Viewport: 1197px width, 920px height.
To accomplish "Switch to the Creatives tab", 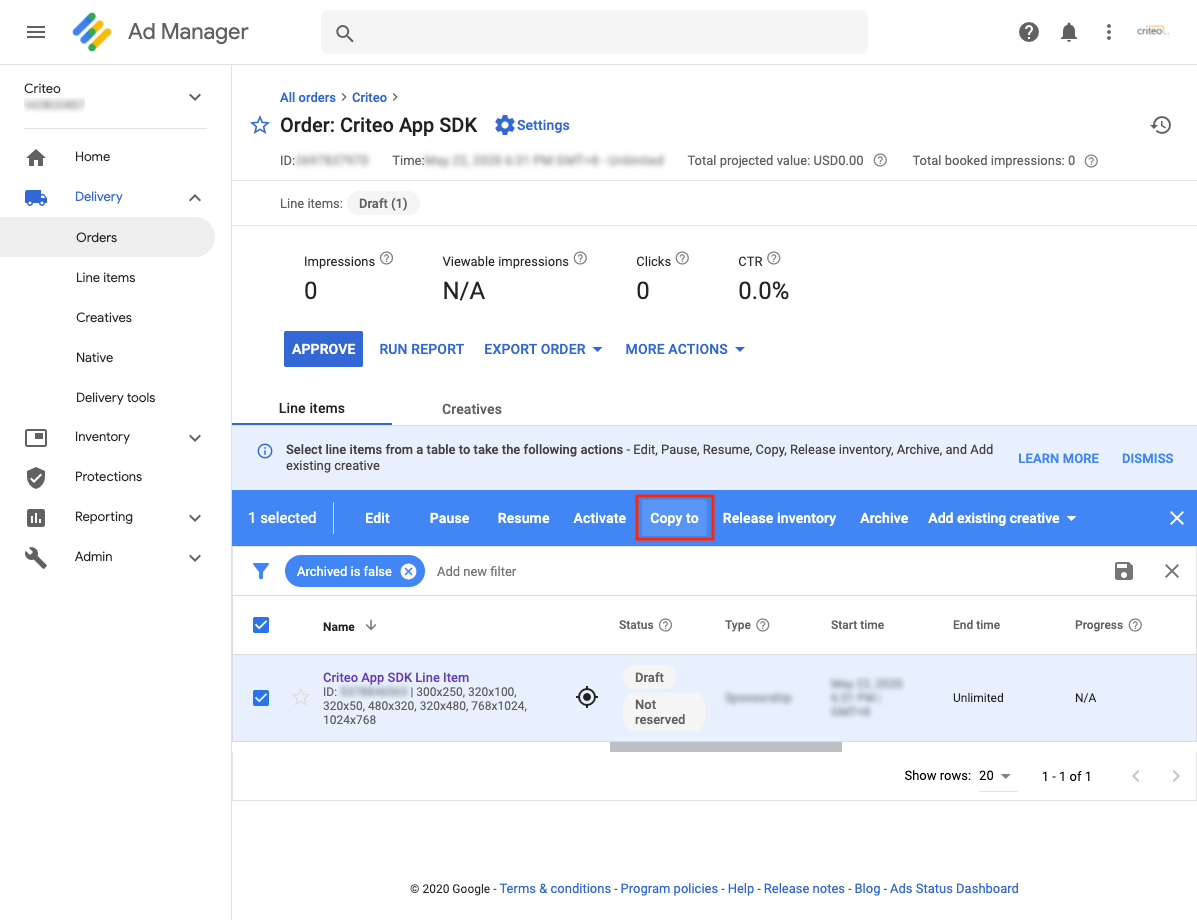I will 471,409.
